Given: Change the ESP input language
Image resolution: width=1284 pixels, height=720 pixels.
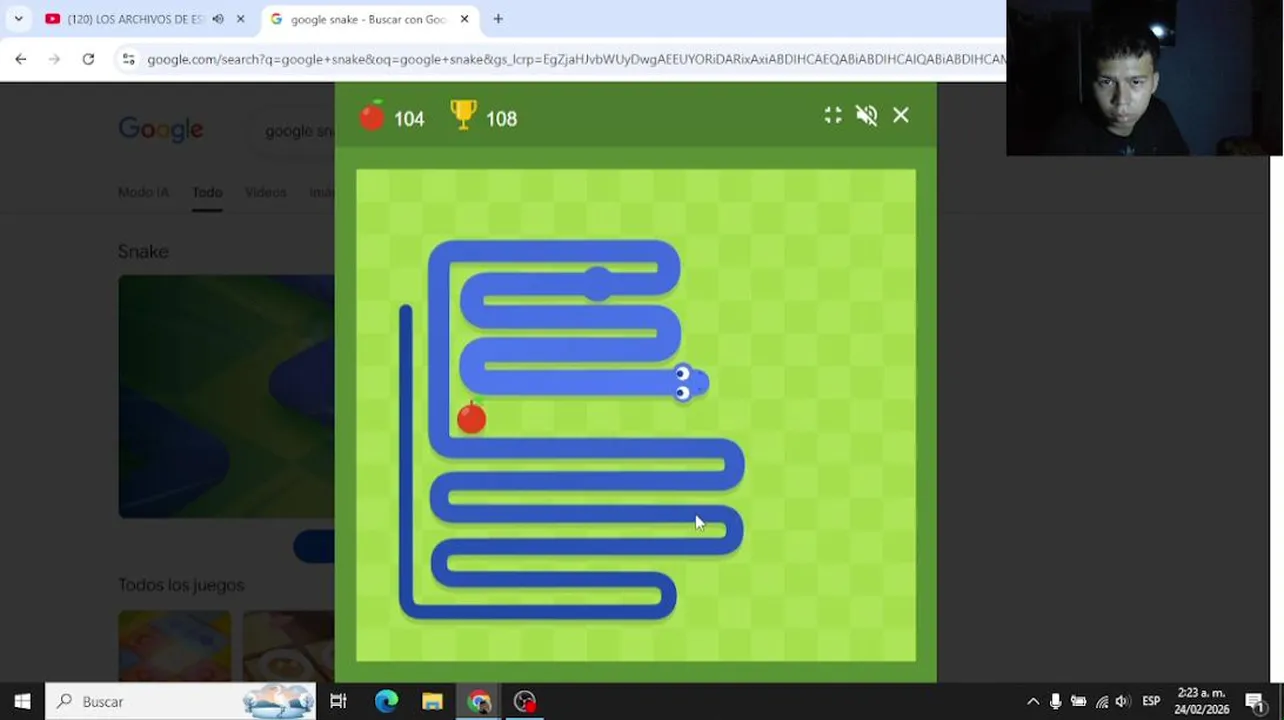Looking at the screenshot, I should [1151, 701].
